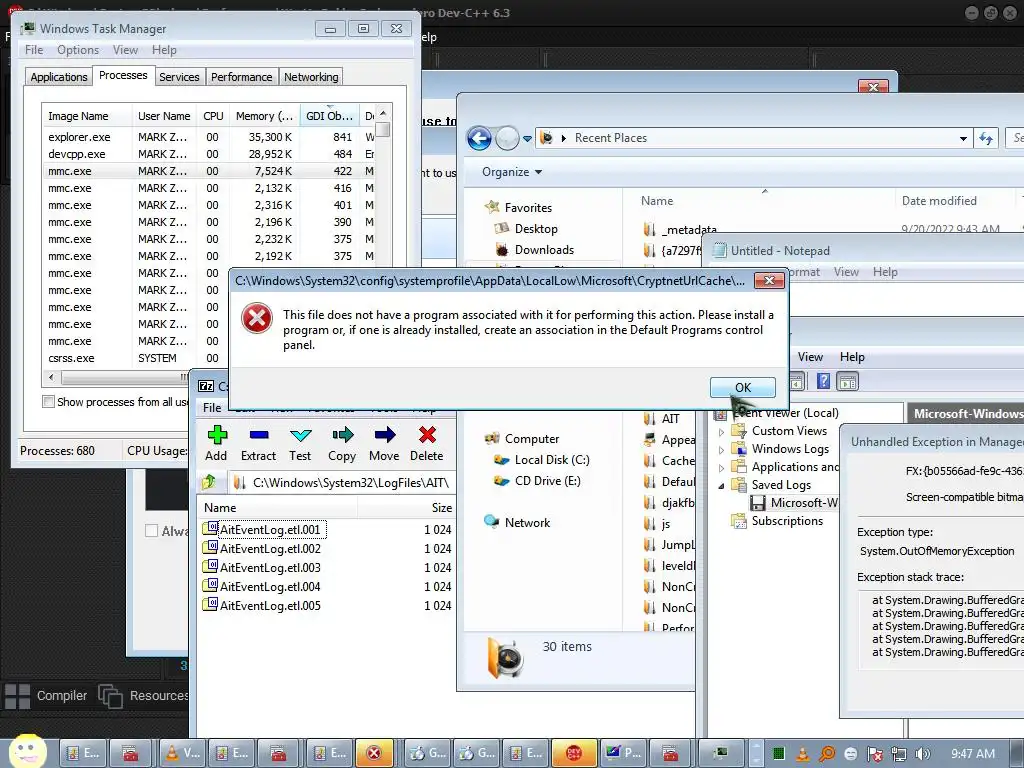Screen dimensions: 1024x768
Task: Sort processes by Memory column
Action: coord(264,116)
